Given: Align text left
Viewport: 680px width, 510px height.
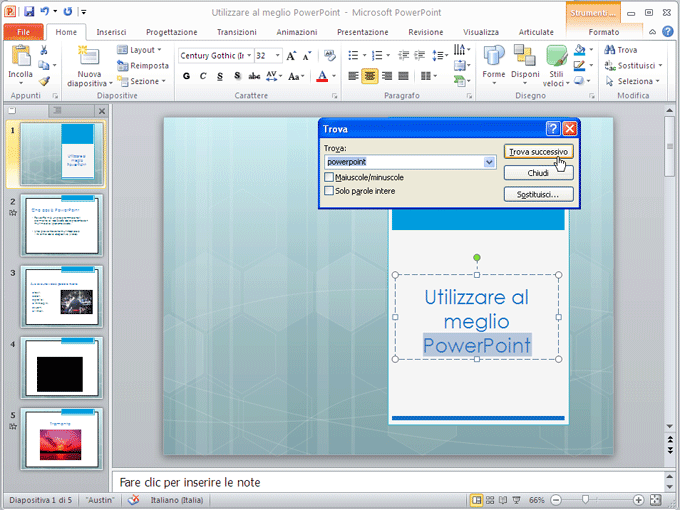Looking at the screenshot, I should [x=353, y=76].
